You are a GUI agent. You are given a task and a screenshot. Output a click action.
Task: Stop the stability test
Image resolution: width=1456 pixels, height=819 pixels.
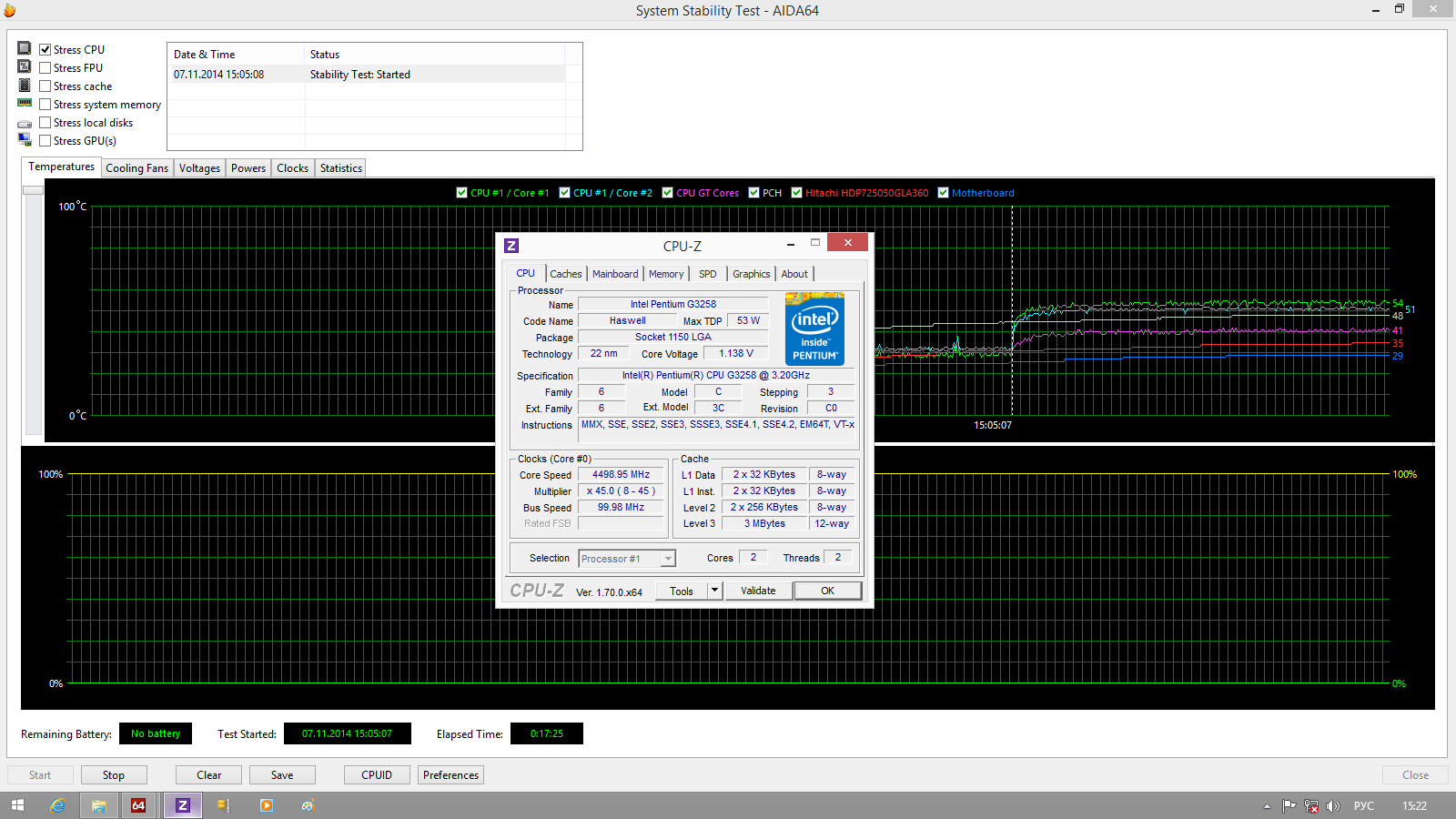coord(114,775)
